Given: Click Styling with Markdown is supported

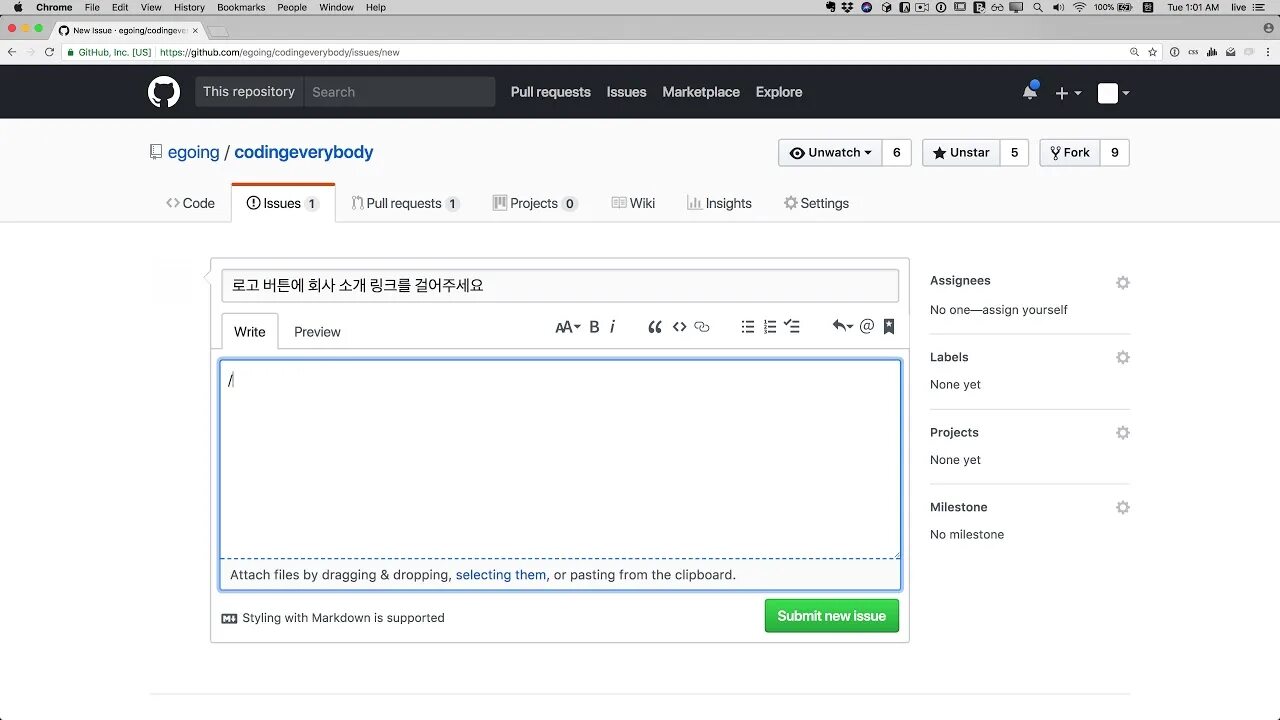Looking at the screenshot, I should [343, 618].
